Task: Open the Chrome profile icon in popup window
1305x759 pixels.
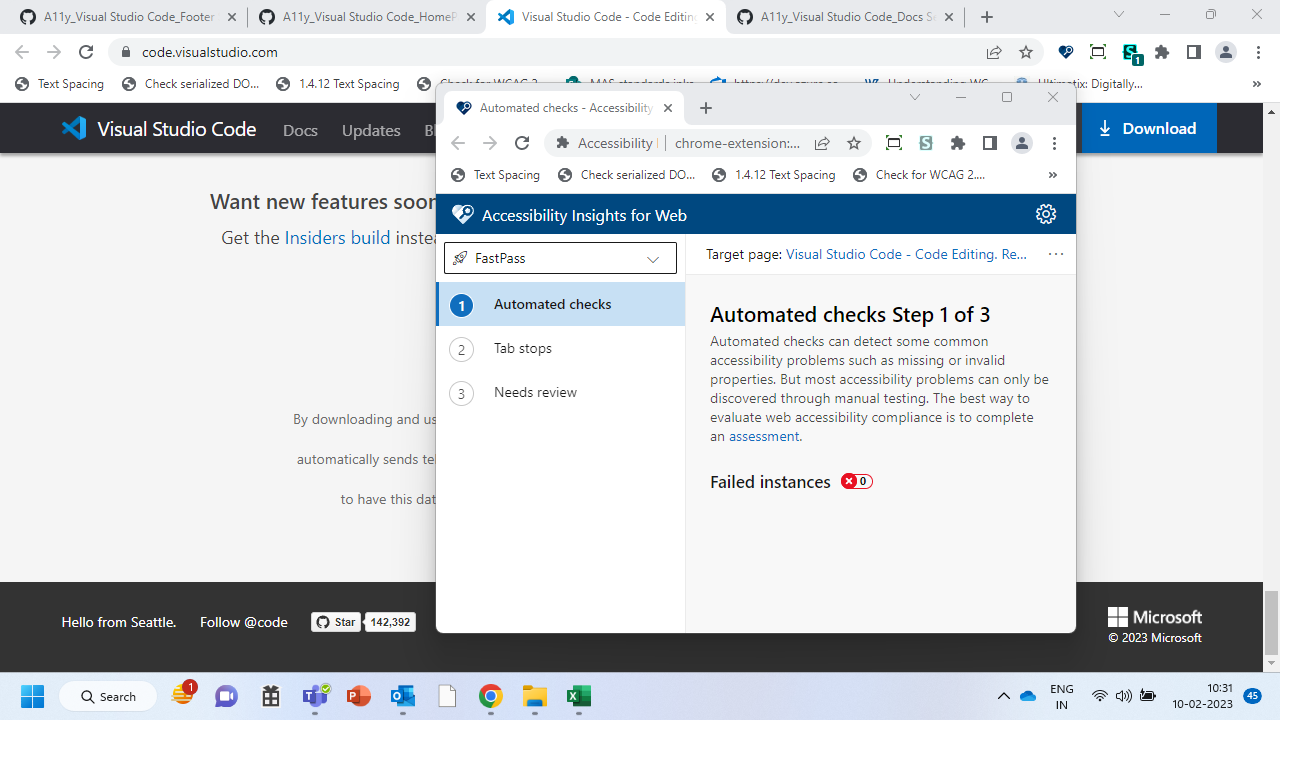Action: pyautogui.click(x=1021, y=143)
